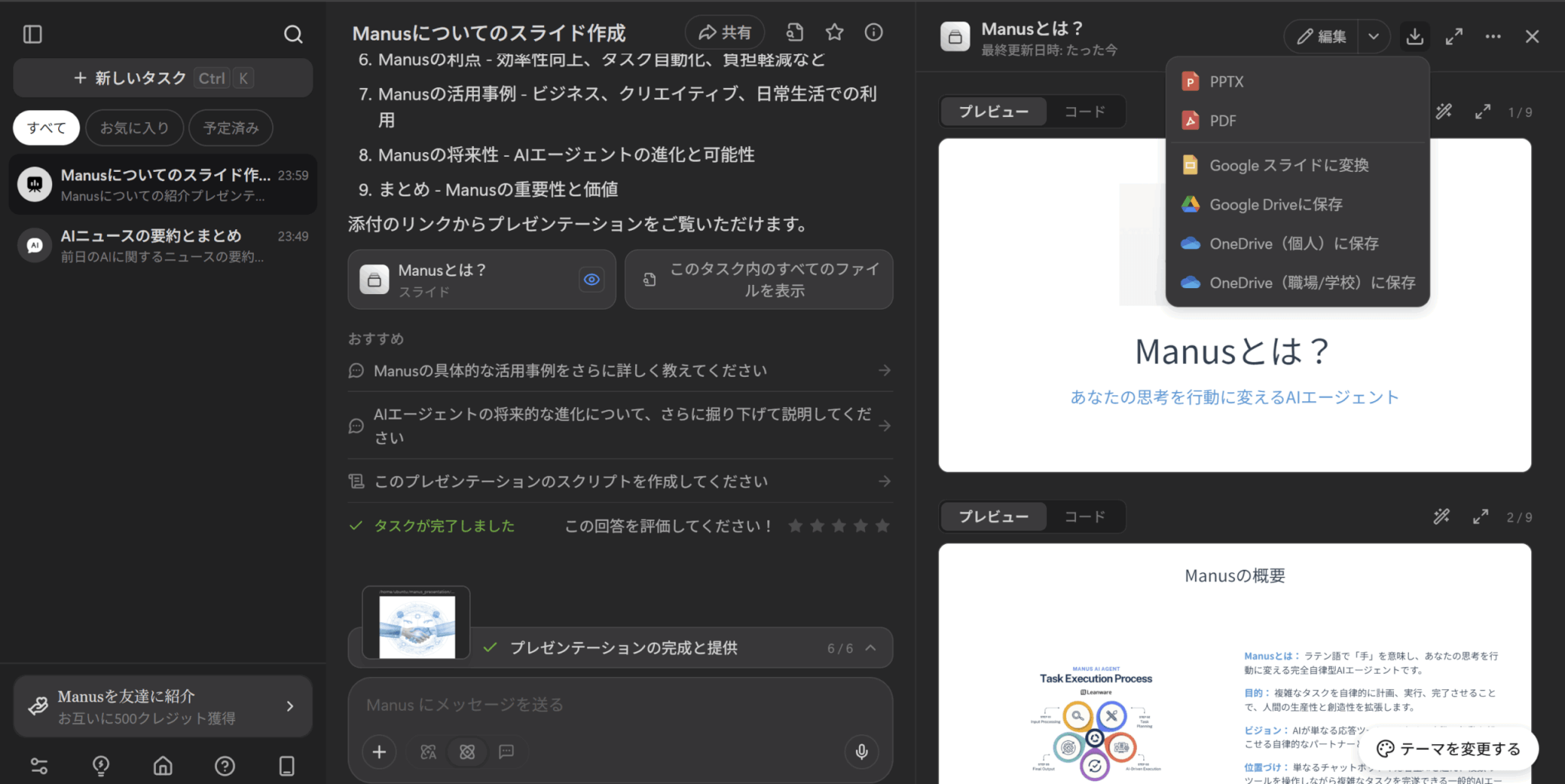
Task: Click magic wand edit icon for slide 1
Action: [x=1443, y=112]
